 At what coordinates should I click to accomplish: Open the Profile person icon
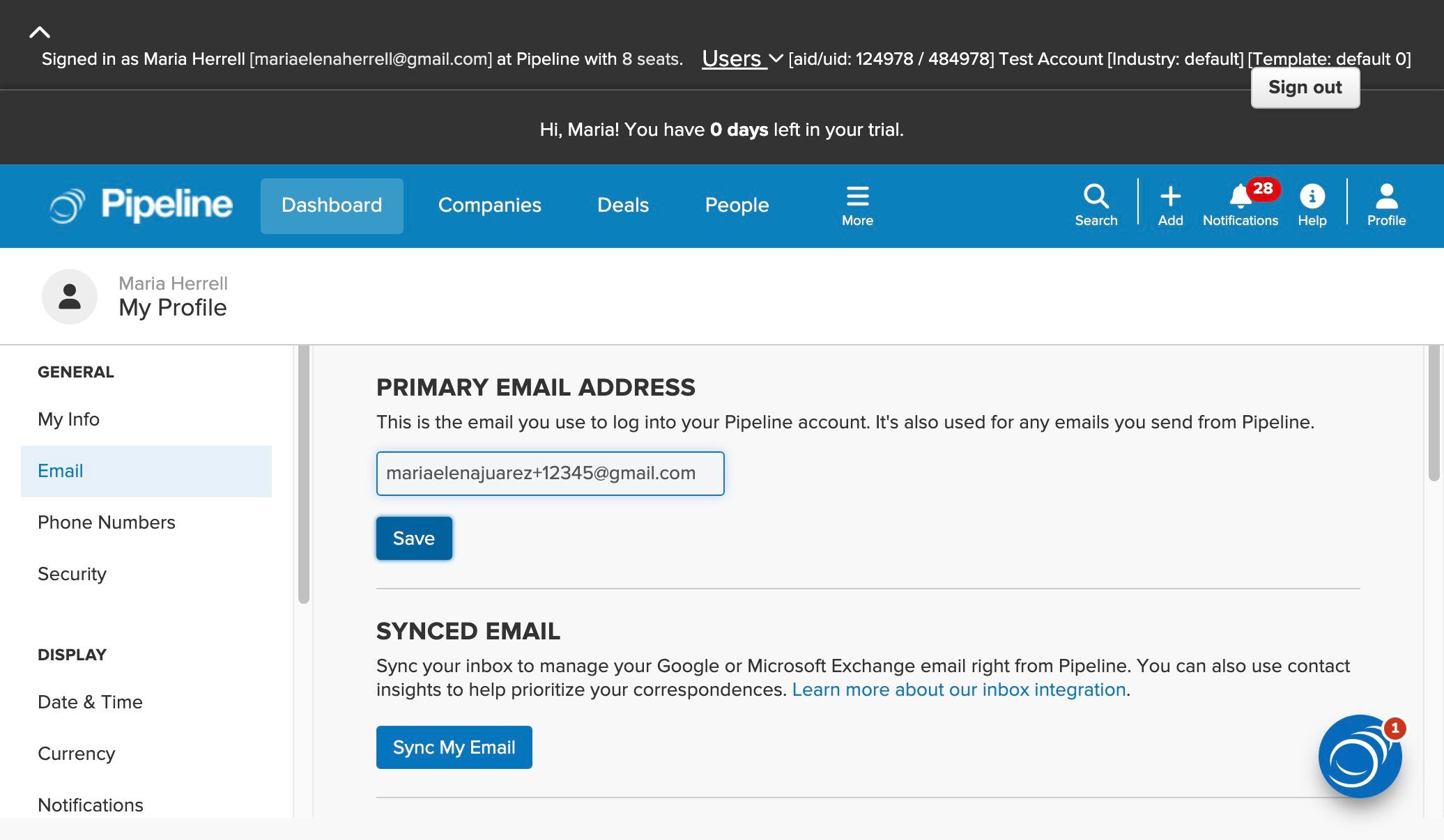coord(1385,197)
